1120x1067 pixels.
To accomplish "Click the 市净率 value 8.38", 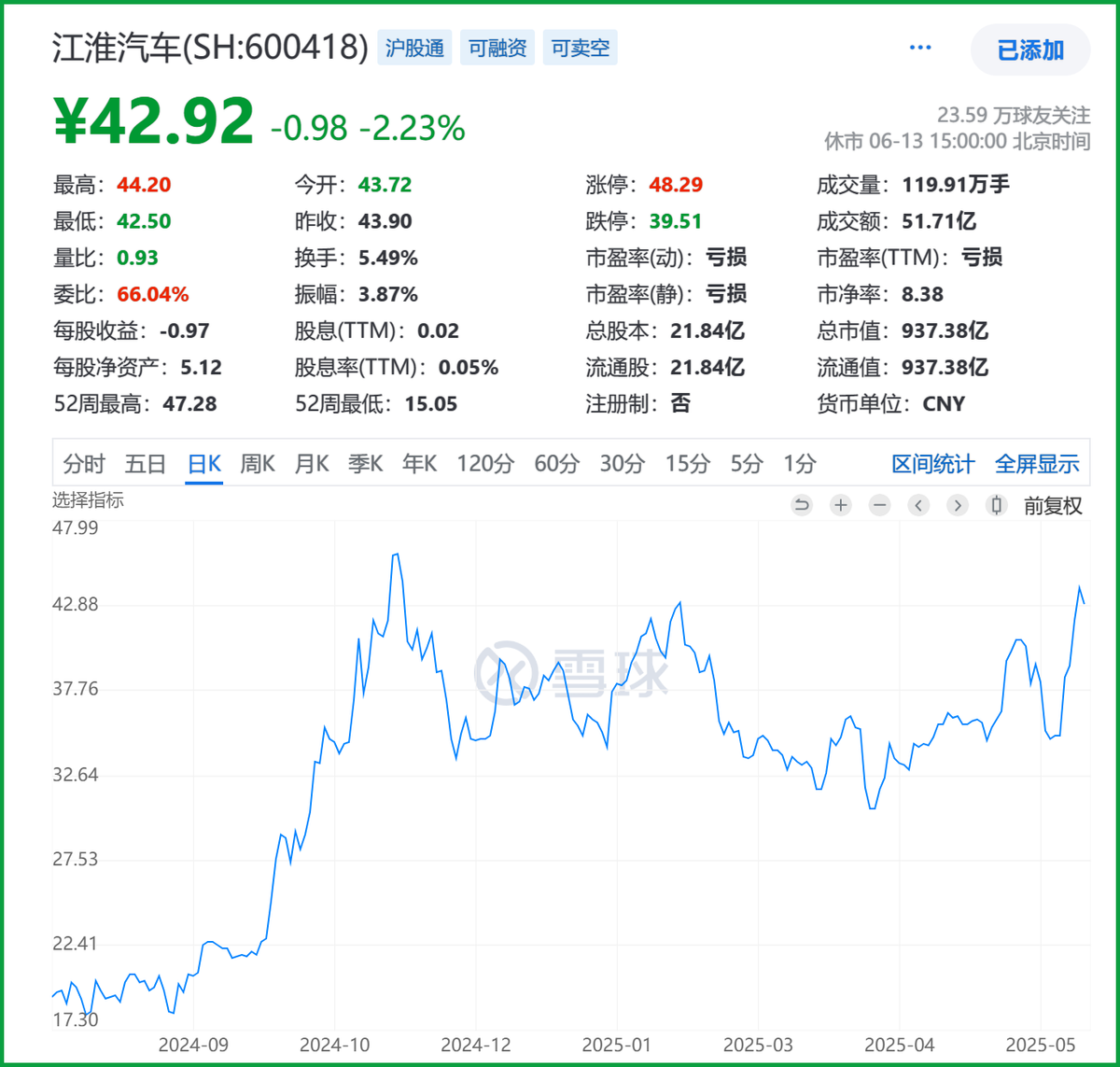I will 922,294.
